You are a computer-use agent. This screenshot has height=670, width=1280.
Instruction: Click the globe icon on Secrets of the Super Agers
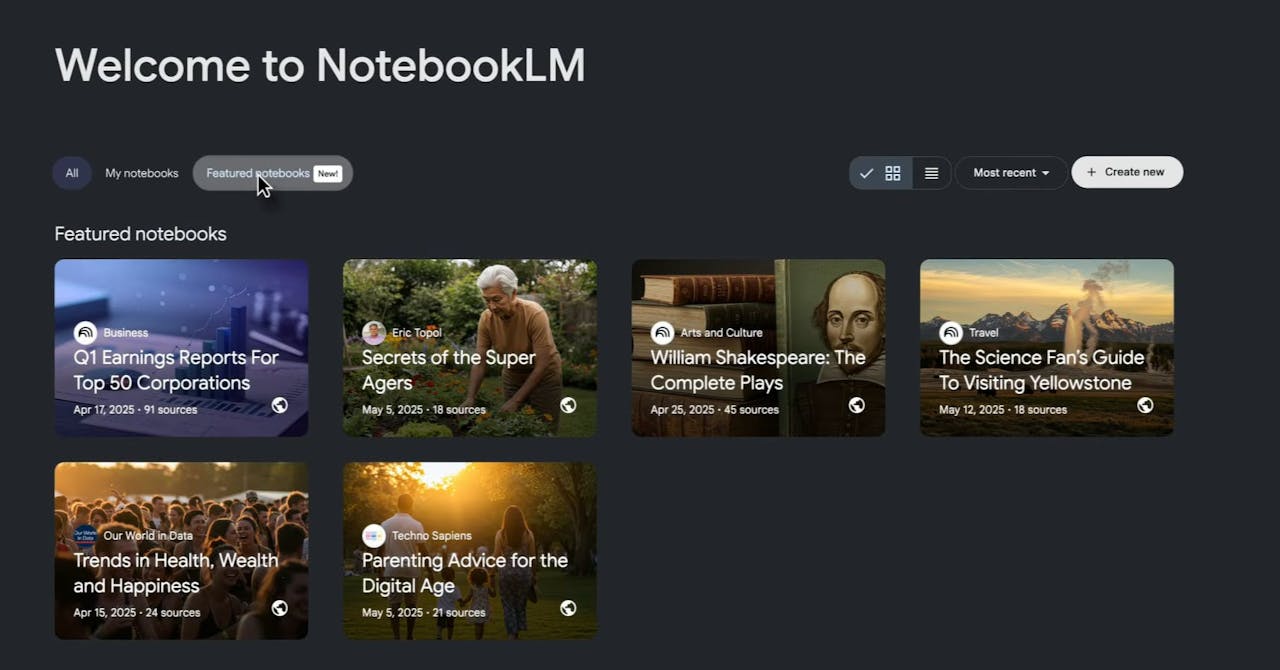coord(568,405)
